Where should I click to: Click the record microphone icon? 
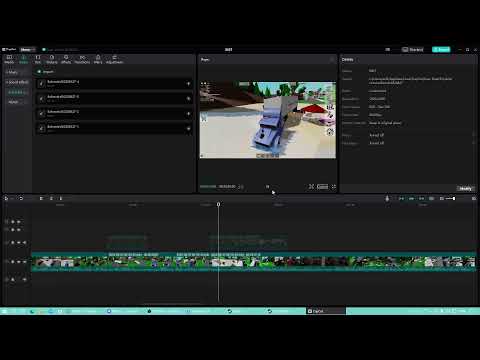click(x=387, y=198)
